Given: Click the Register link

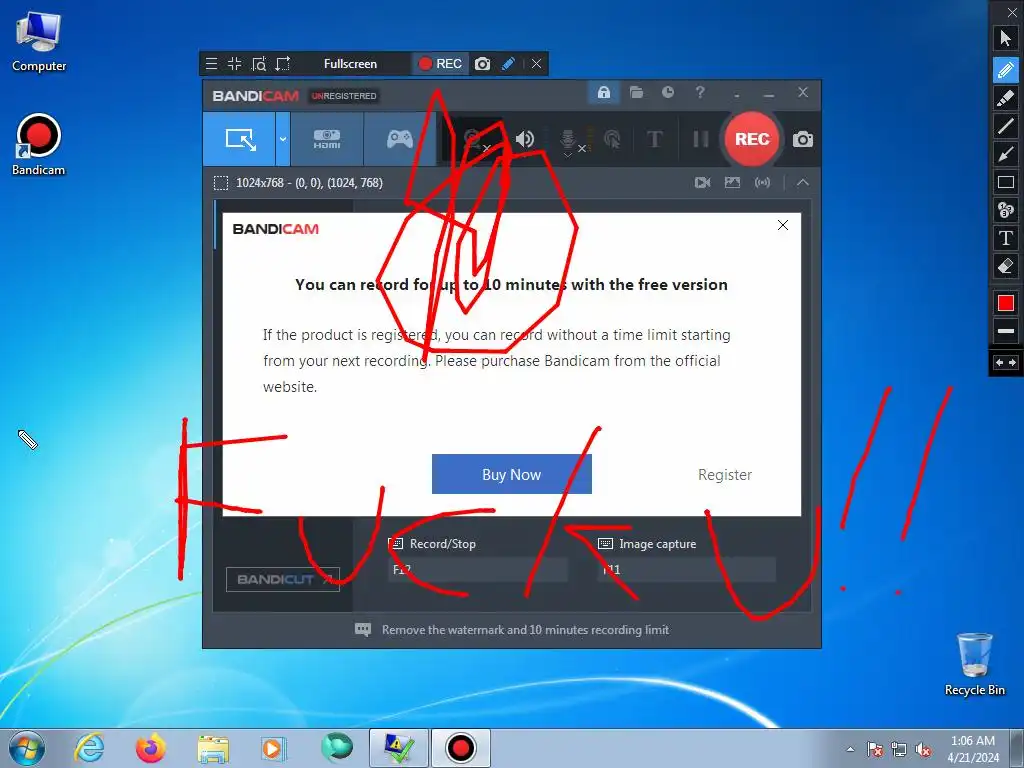Looking at the screenshot, I should pos(725,475).
